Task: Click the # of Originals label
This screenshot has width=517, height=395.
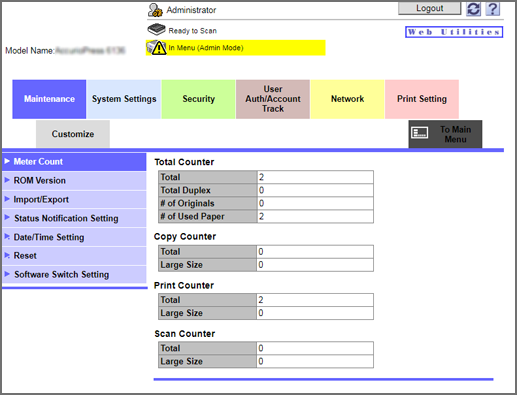Action: [x=187, y=203]
